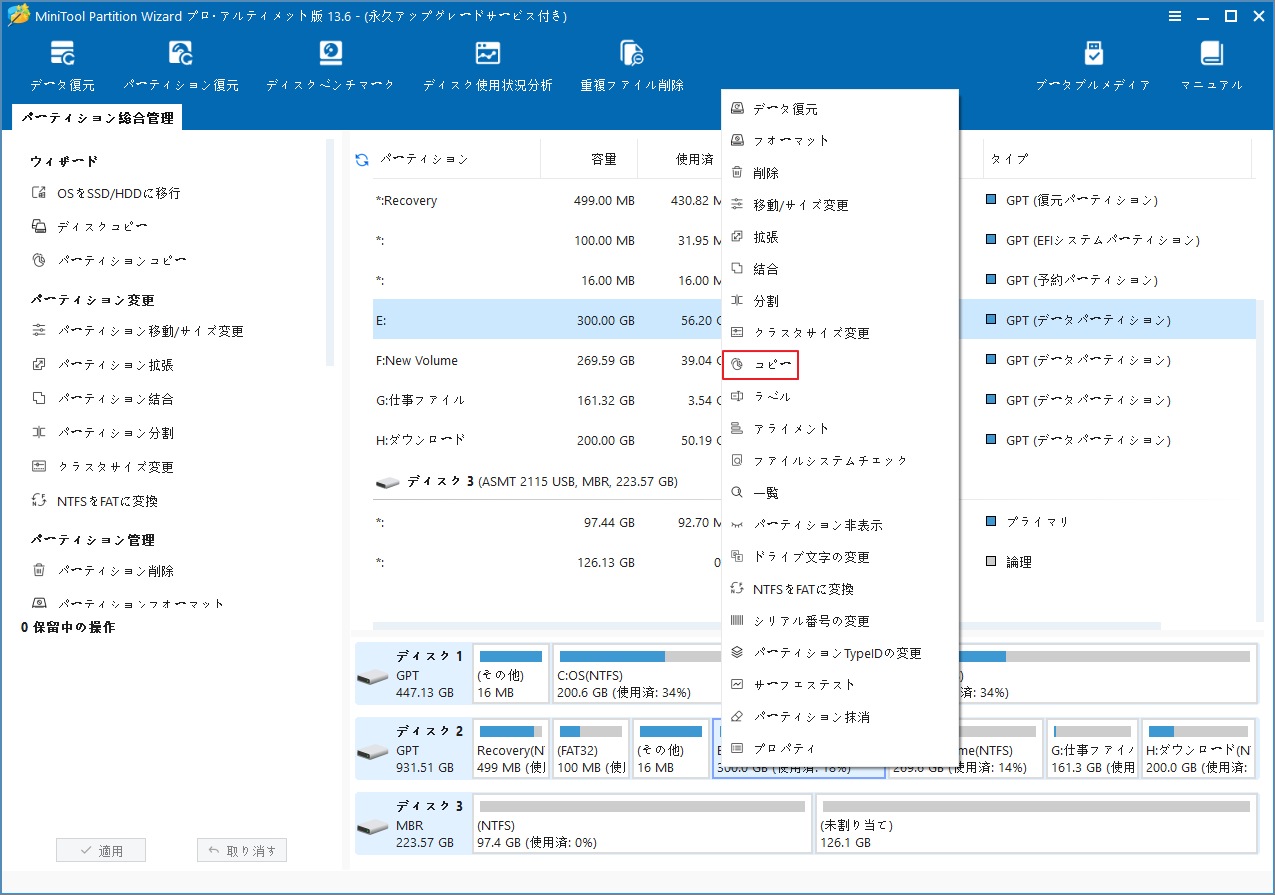This screenshot has width=1275, height=895.
Task: Select the G:仕事ファイル block in disk map
Action: [x=1092, y=748]
